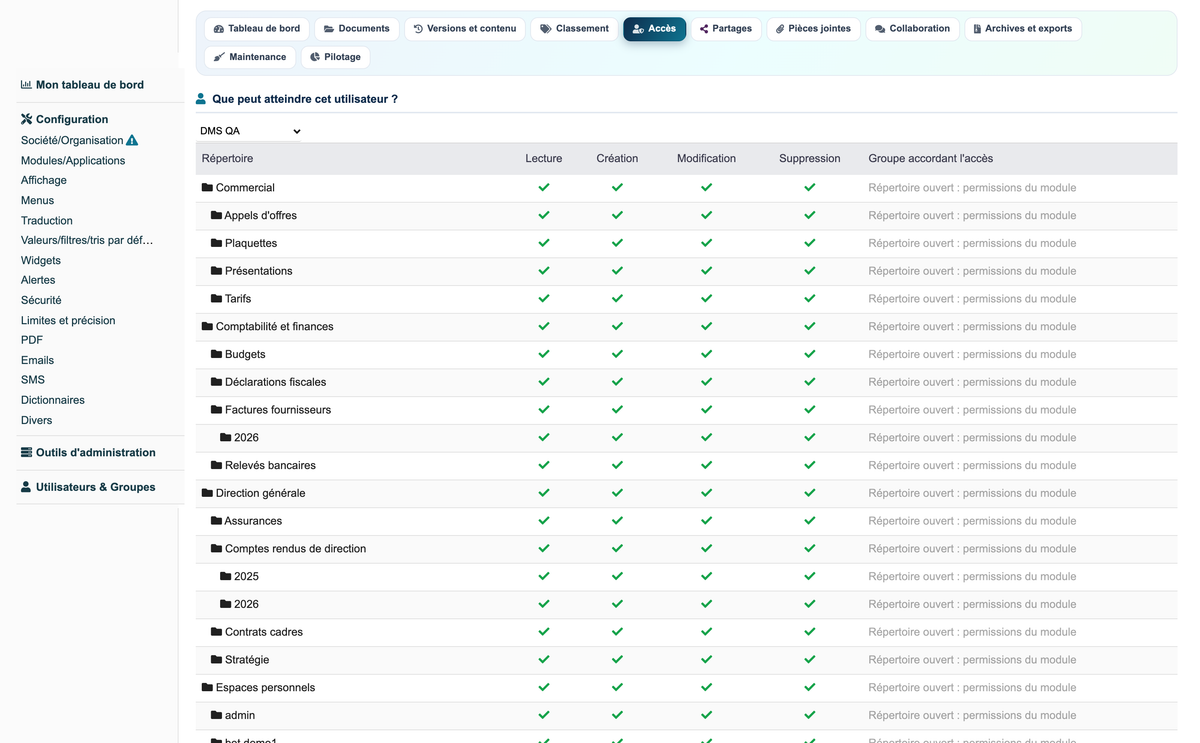The width and height of the screenshot is (1200, 743).
Task: Open the Traduction sidebar link
Action: 47,220
